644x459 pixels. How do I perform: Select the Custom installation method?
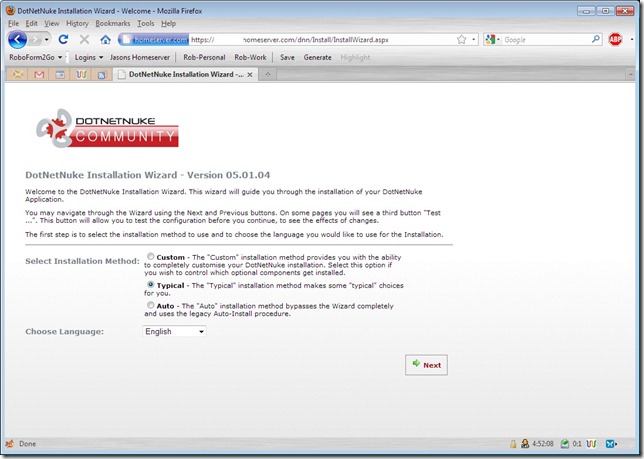coord(151,256)
